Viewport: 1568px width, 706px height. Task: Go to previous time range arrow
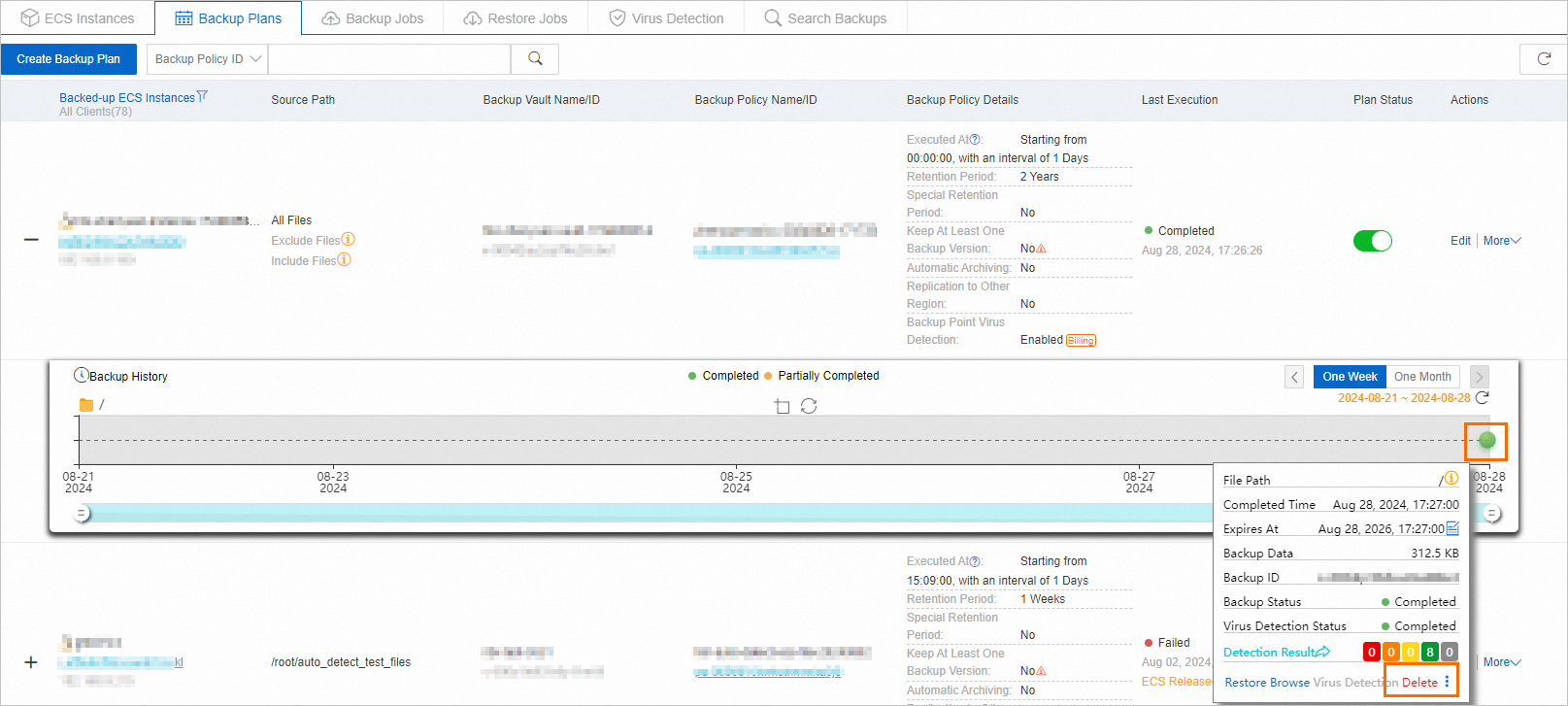1294,377
